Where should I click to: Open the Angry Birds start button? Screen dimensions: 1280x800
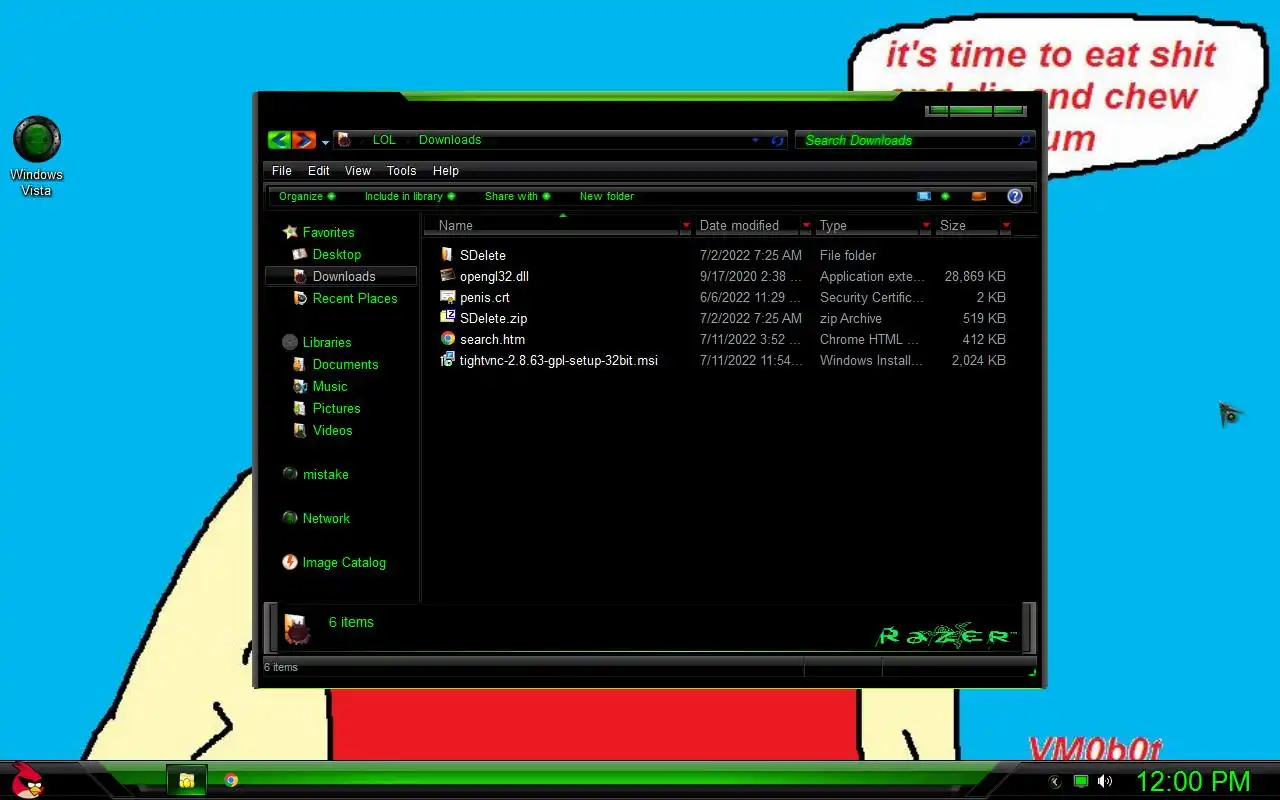(x=26, y=780)
